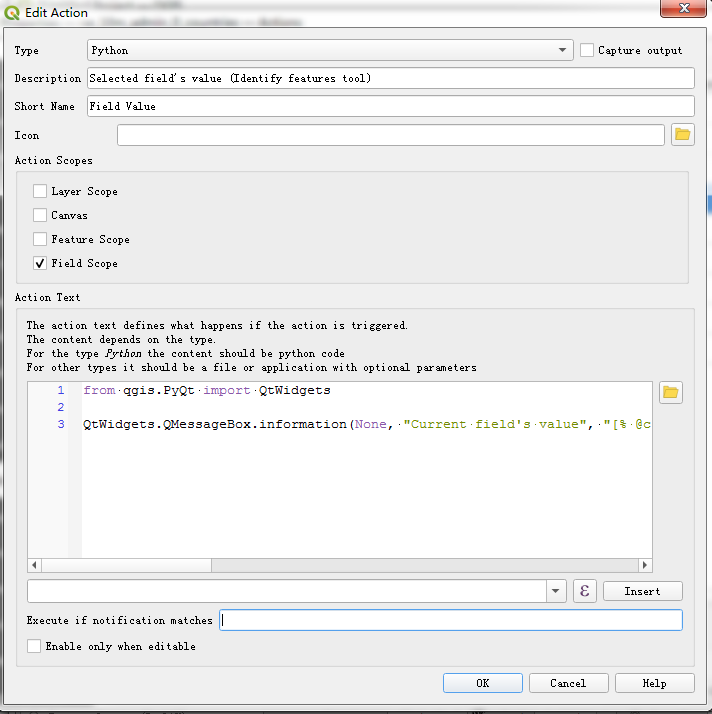Browse for icon file with folder button
Image resolution: width=712 pixels, height=714 pixels.
(682, 135)
